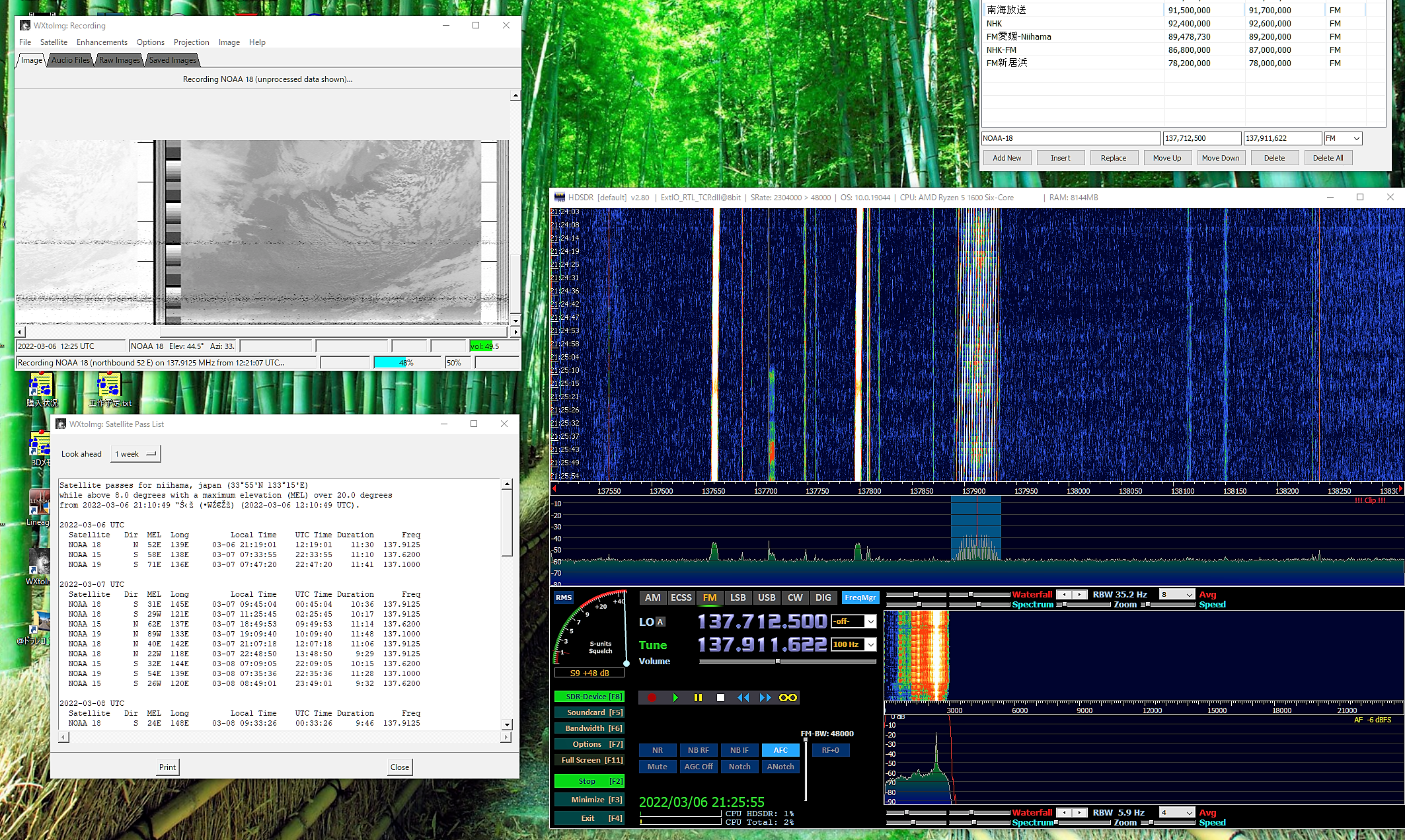Screen dimensions: 1405x840
Task: Open the lower Avg dropdown showing 4
Action: pyautogui.click(x=1177, y=813)
